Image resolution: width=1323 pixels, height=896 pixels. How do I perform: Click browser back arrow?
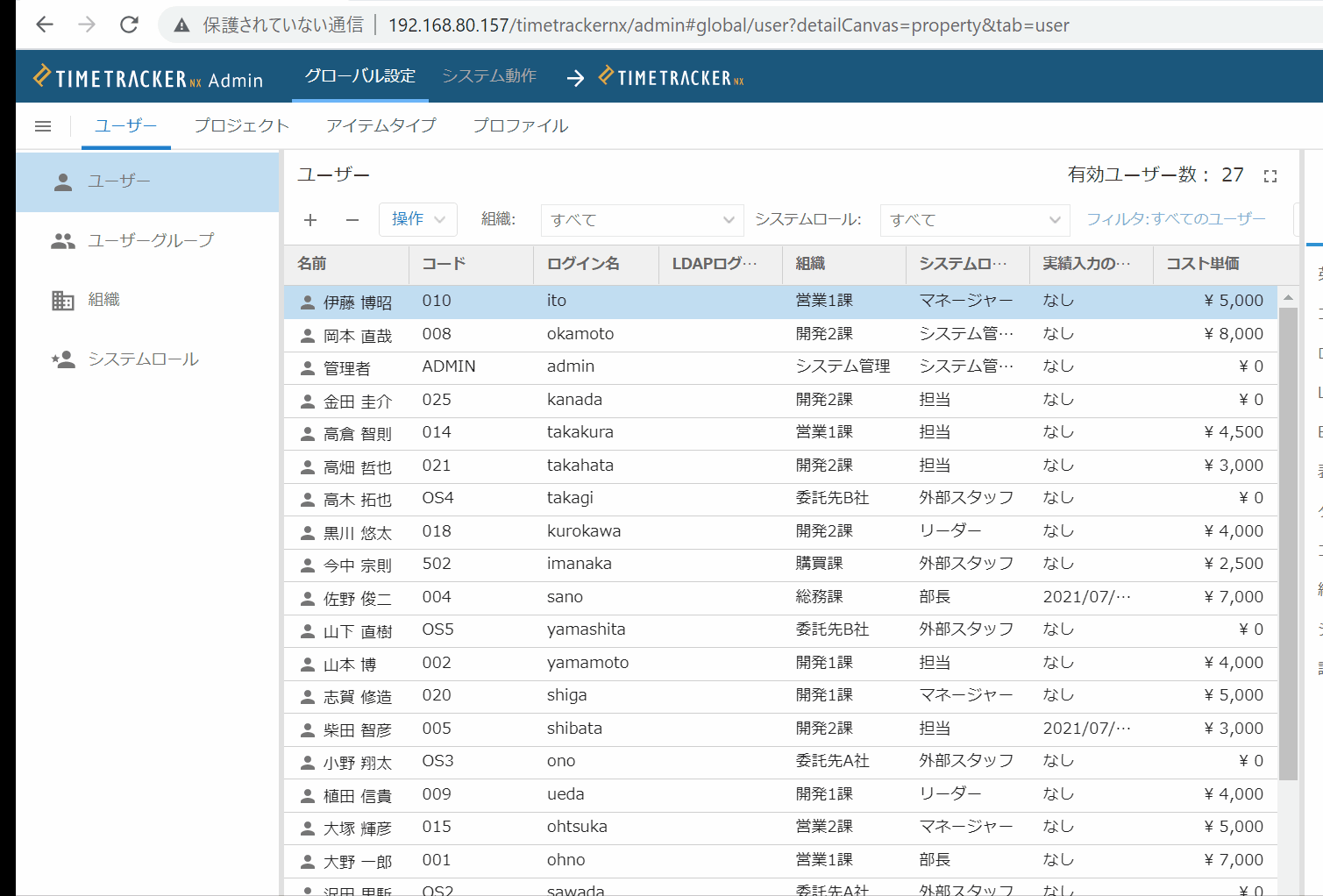pyautogui.click(x=45, y=25)
